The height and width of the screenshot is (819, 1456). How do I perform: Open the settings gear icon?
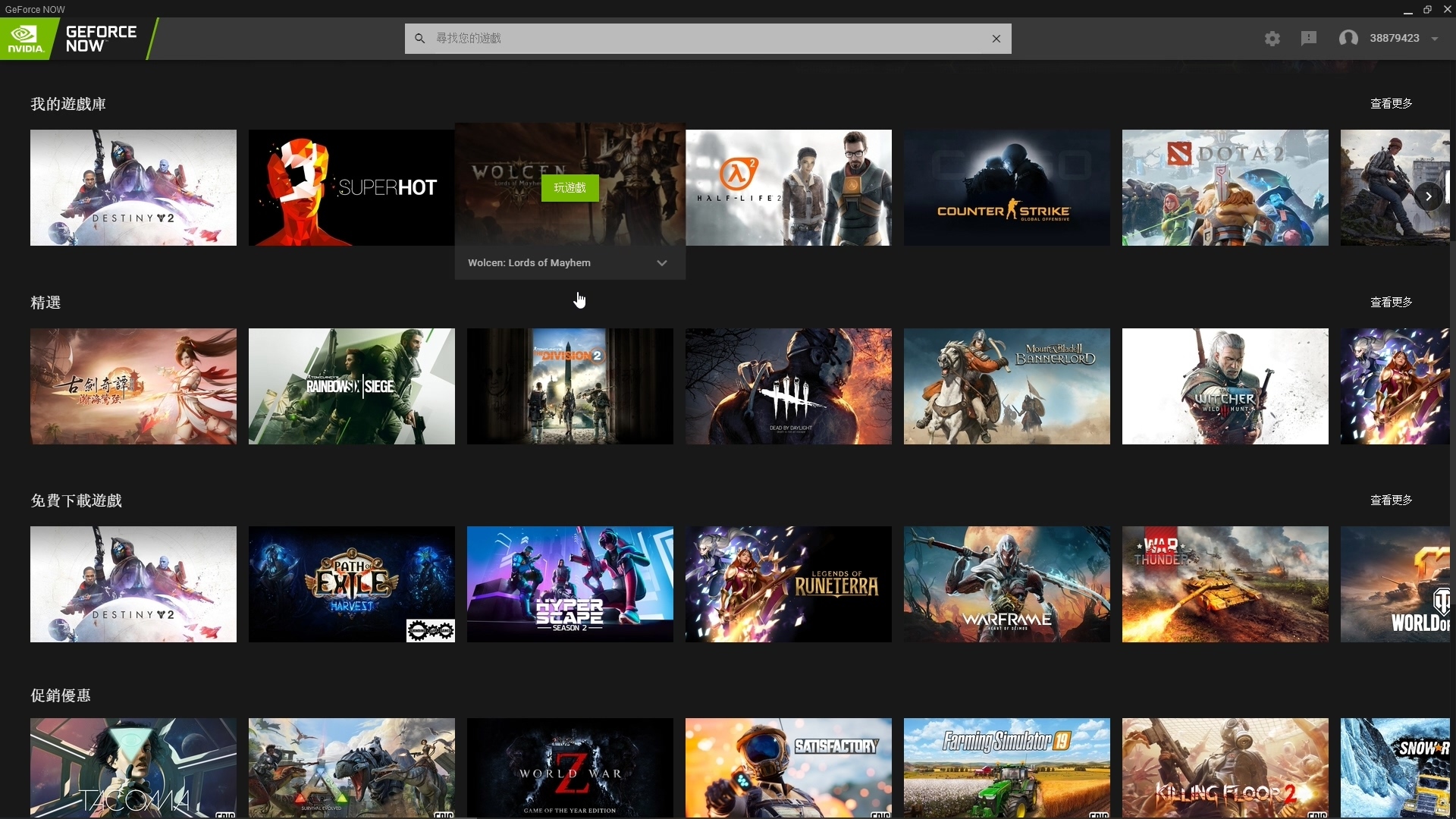pyautogui.click(x=1272, y=39)
